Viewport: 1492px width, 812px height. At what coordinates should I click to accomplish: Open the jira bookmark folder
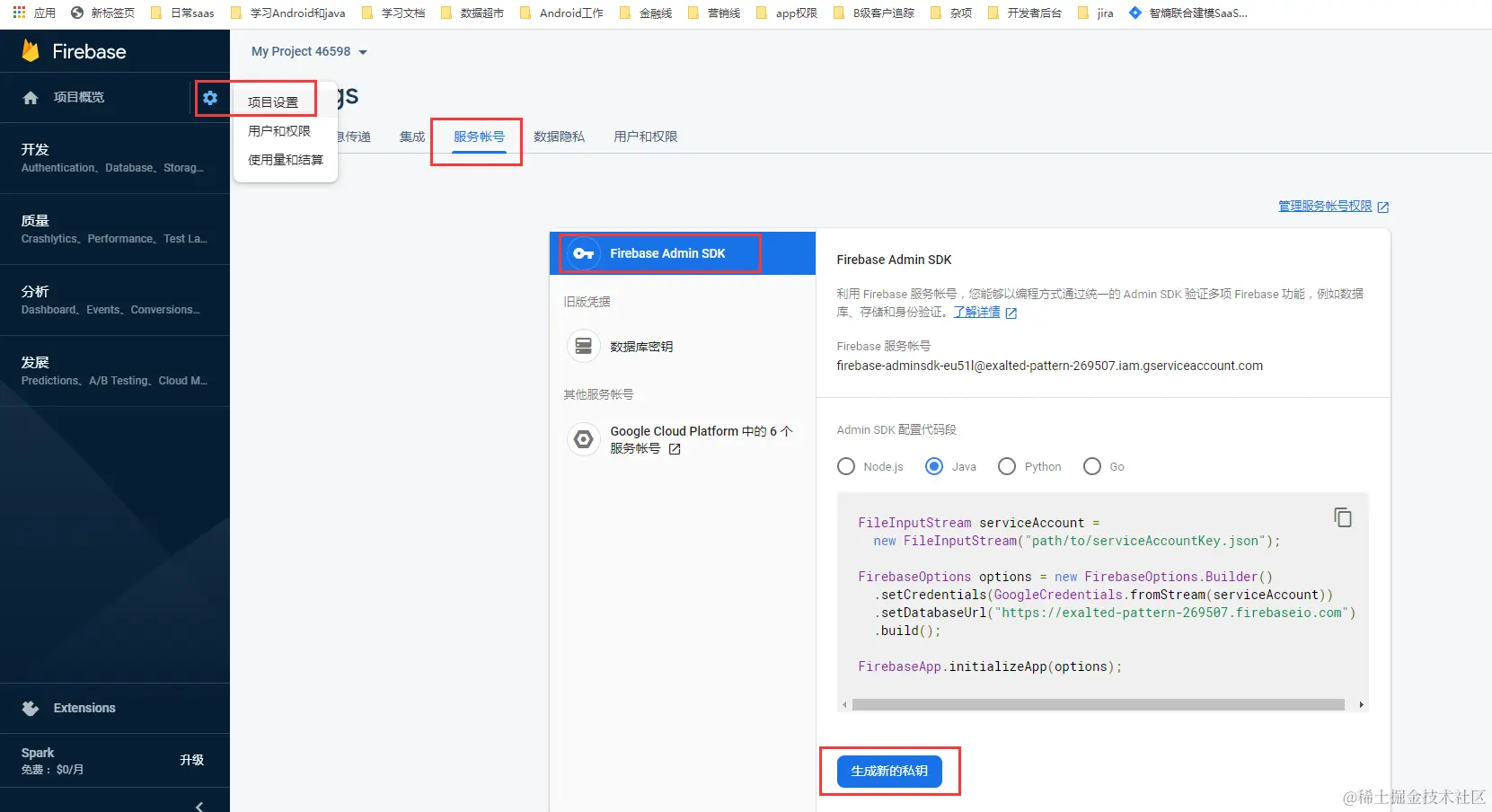click(x=1096, y=13)
